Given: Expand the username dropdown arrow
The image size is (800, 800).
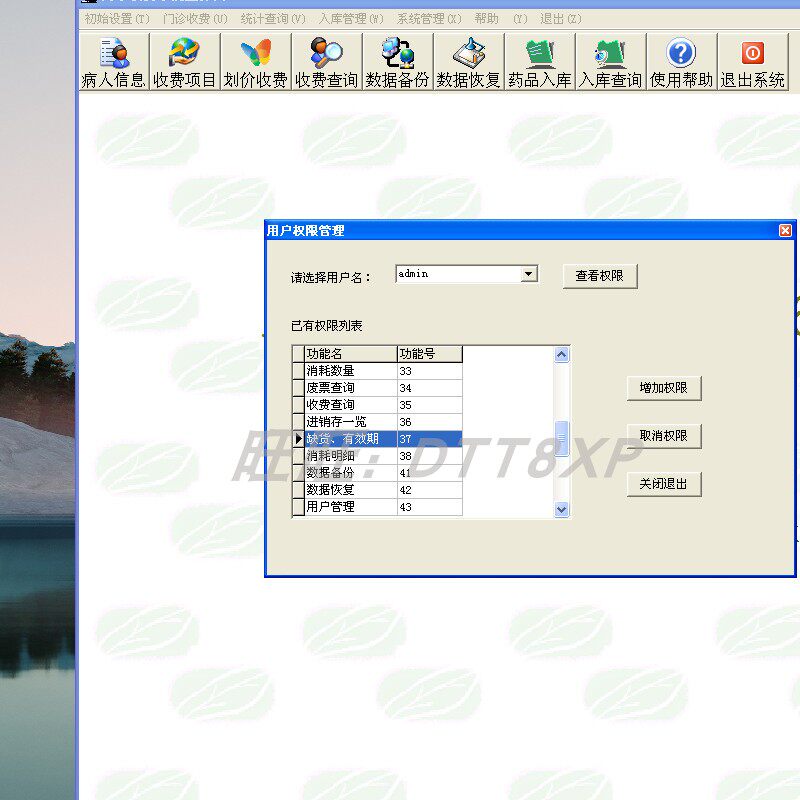Looking at the screenshot, I should [x=529, y=274].
